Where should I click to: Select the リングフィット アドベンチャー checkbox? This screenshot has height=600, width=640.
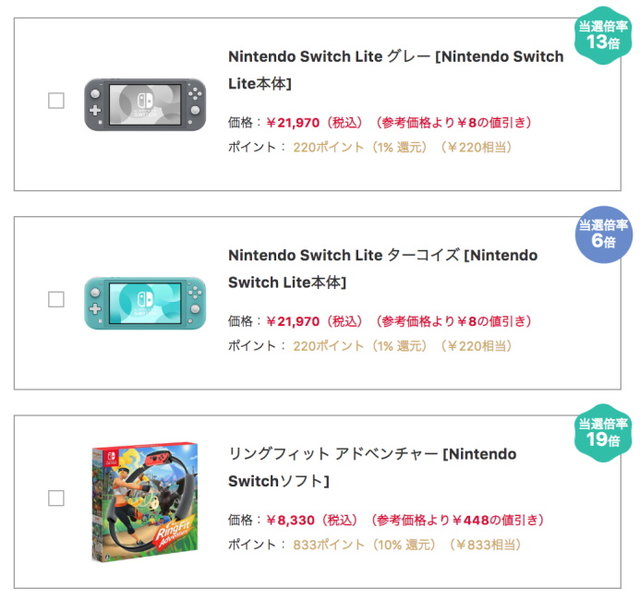56,498
